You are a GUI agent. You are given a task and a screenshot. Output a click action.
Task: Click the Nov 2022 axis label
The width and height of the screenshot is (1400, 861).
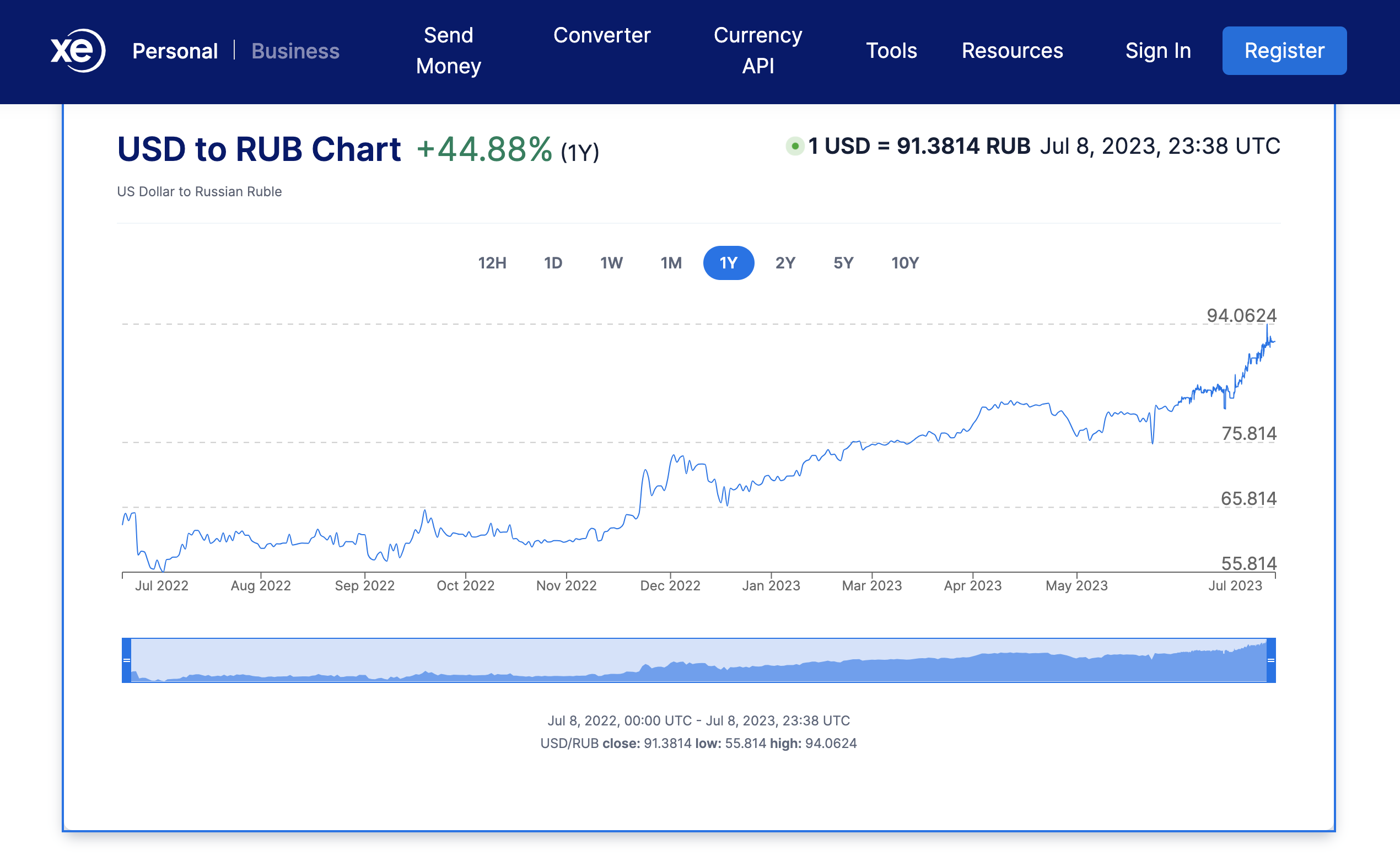pos(566,585)
